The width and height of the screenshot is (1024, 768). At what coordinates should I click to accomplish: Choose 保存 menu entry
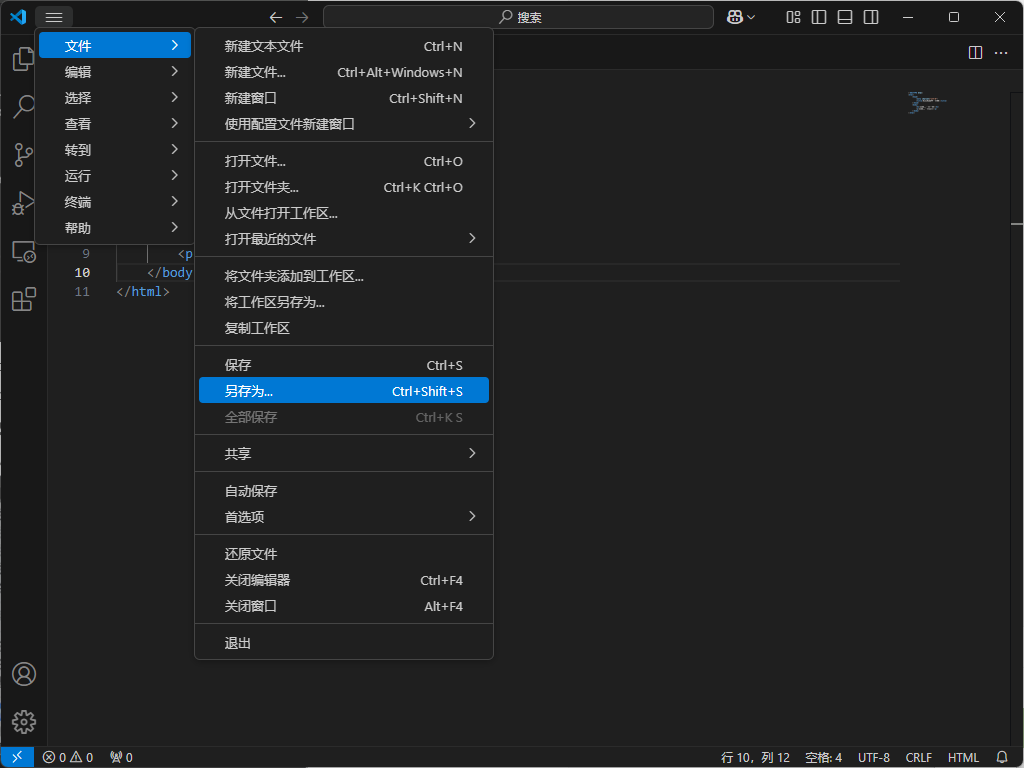pyautogui.click(x=344, y=365)
